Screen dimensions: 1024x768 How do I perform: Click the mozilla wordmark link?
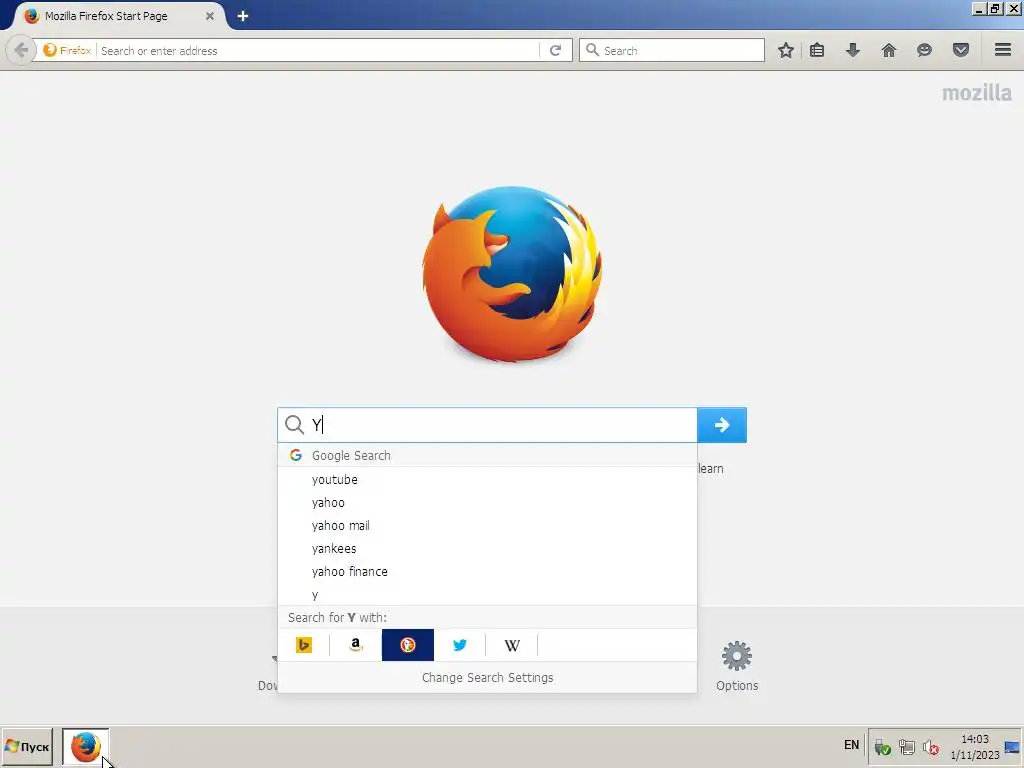pos(976,93)
